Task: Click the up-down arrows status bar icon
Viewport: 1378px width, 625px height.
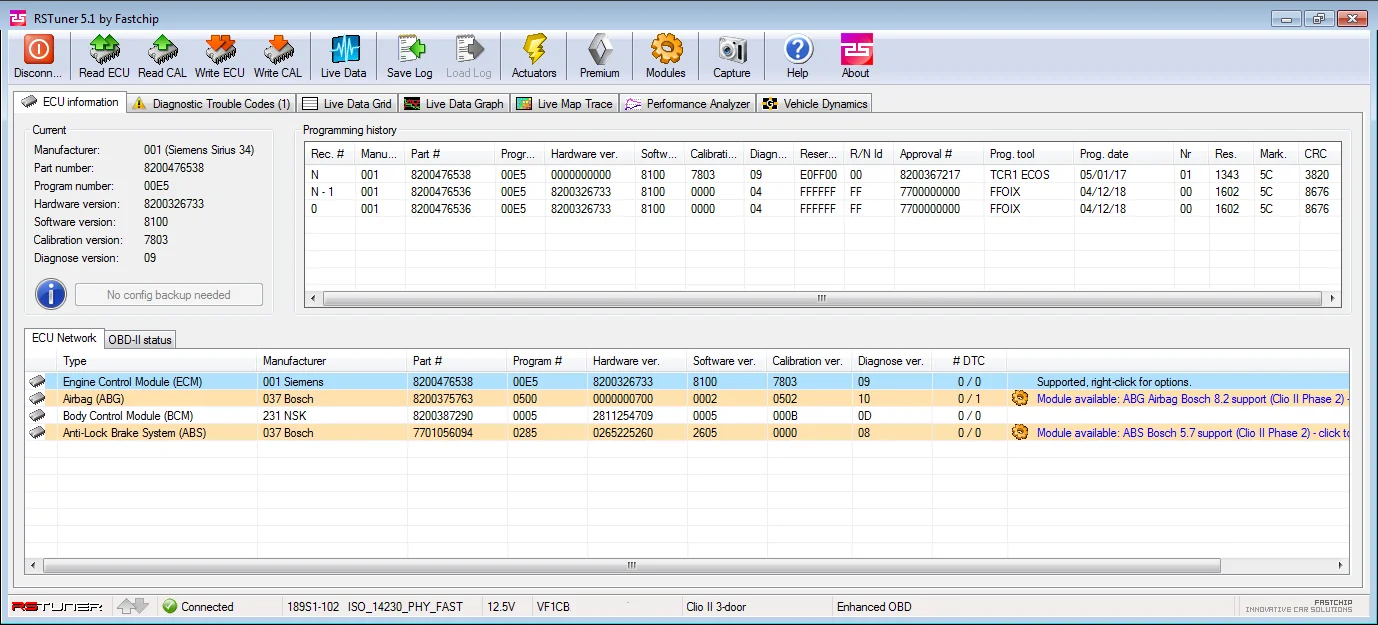Action: pos(132,606)
